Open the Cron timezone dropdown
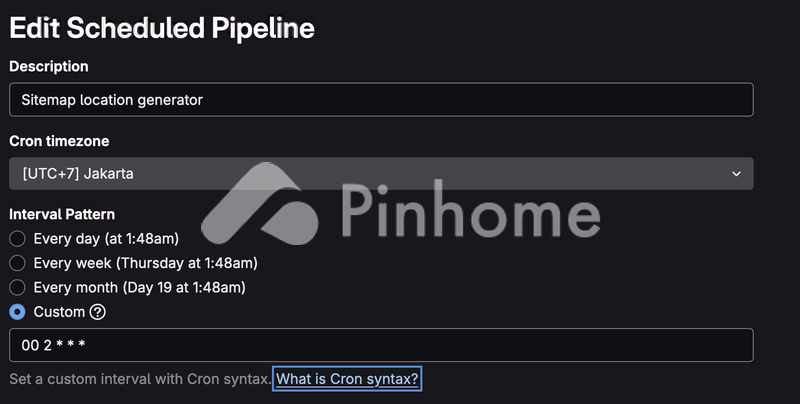This screenshot has height=404, width=800. [380, 174]
